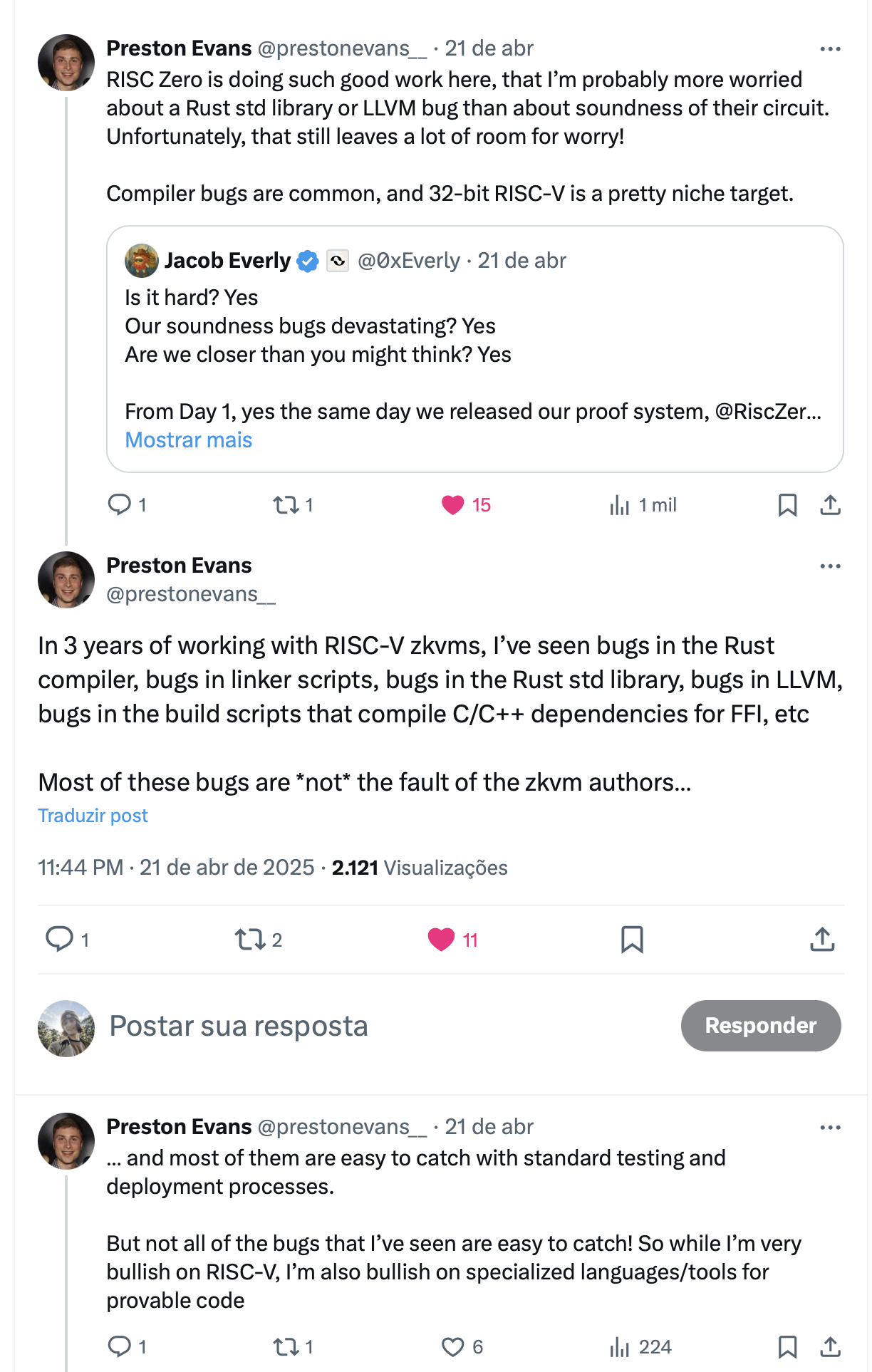The image size is (872, 1372).
Task: Share the main post via share icon
Action: point(822,939)
